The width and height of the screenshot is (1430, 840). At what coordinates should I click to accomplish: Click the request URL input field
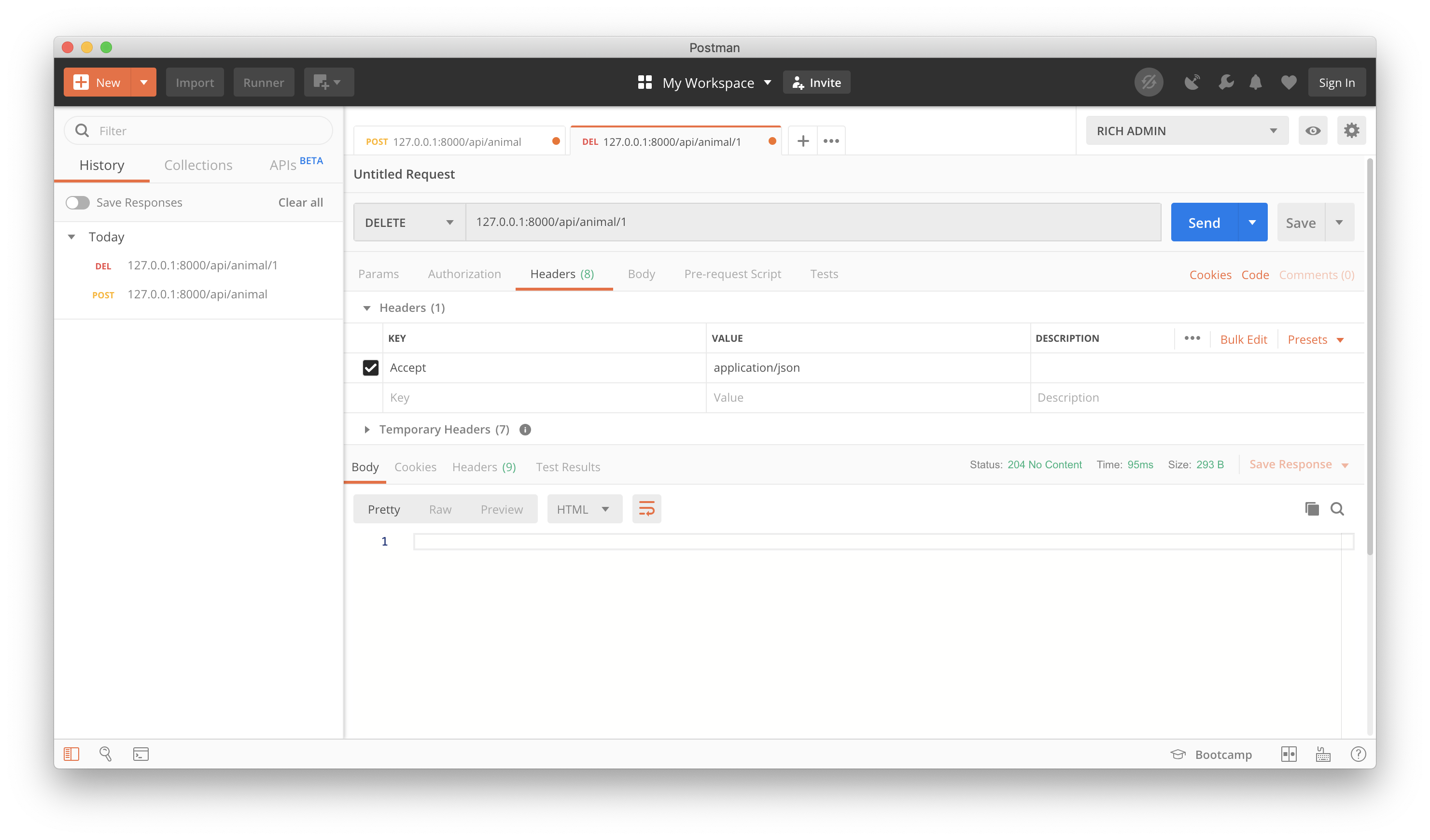[813, 222]
